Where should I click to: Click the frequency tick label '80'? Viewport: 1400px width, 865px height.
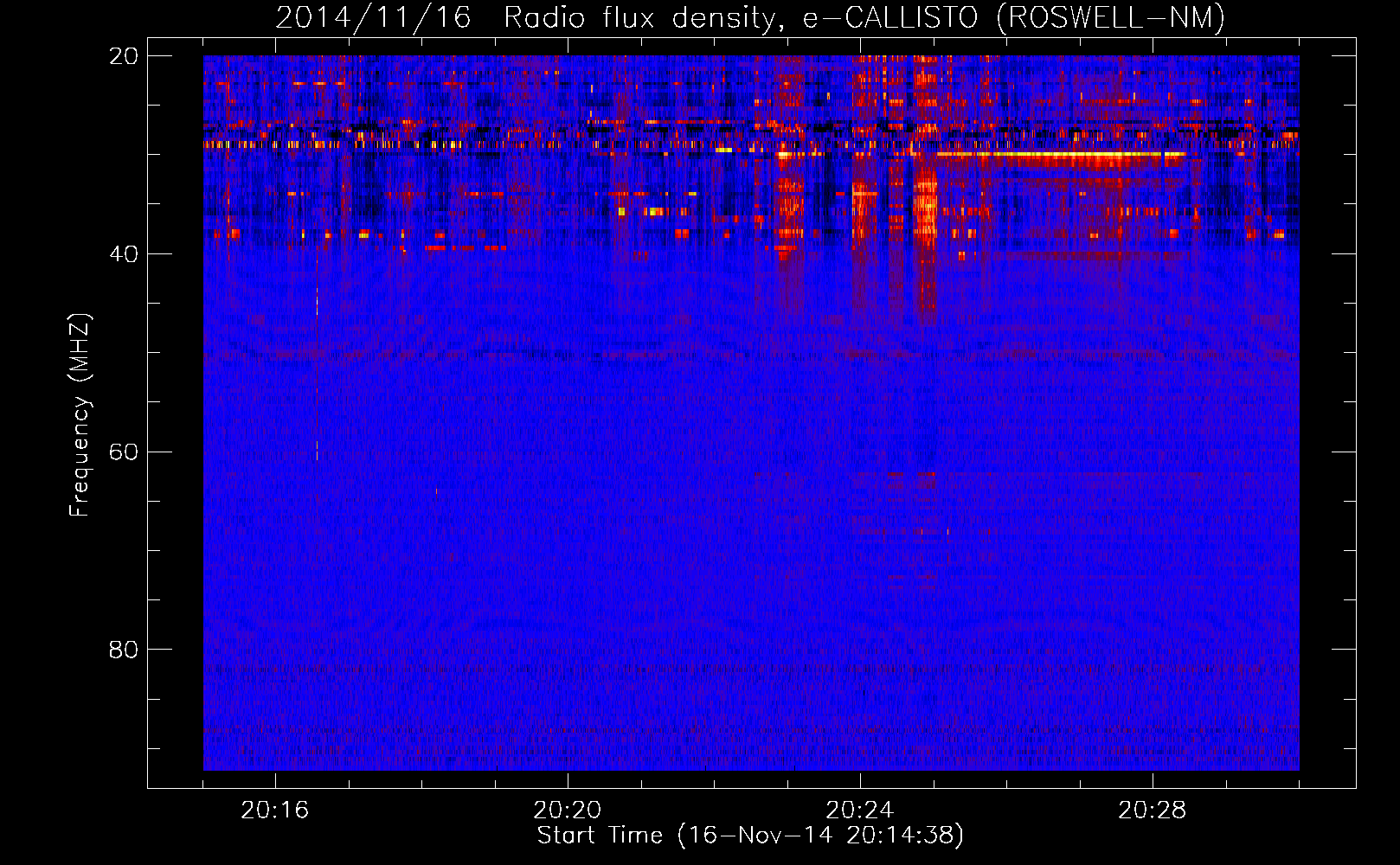click(x=124, y=650)
